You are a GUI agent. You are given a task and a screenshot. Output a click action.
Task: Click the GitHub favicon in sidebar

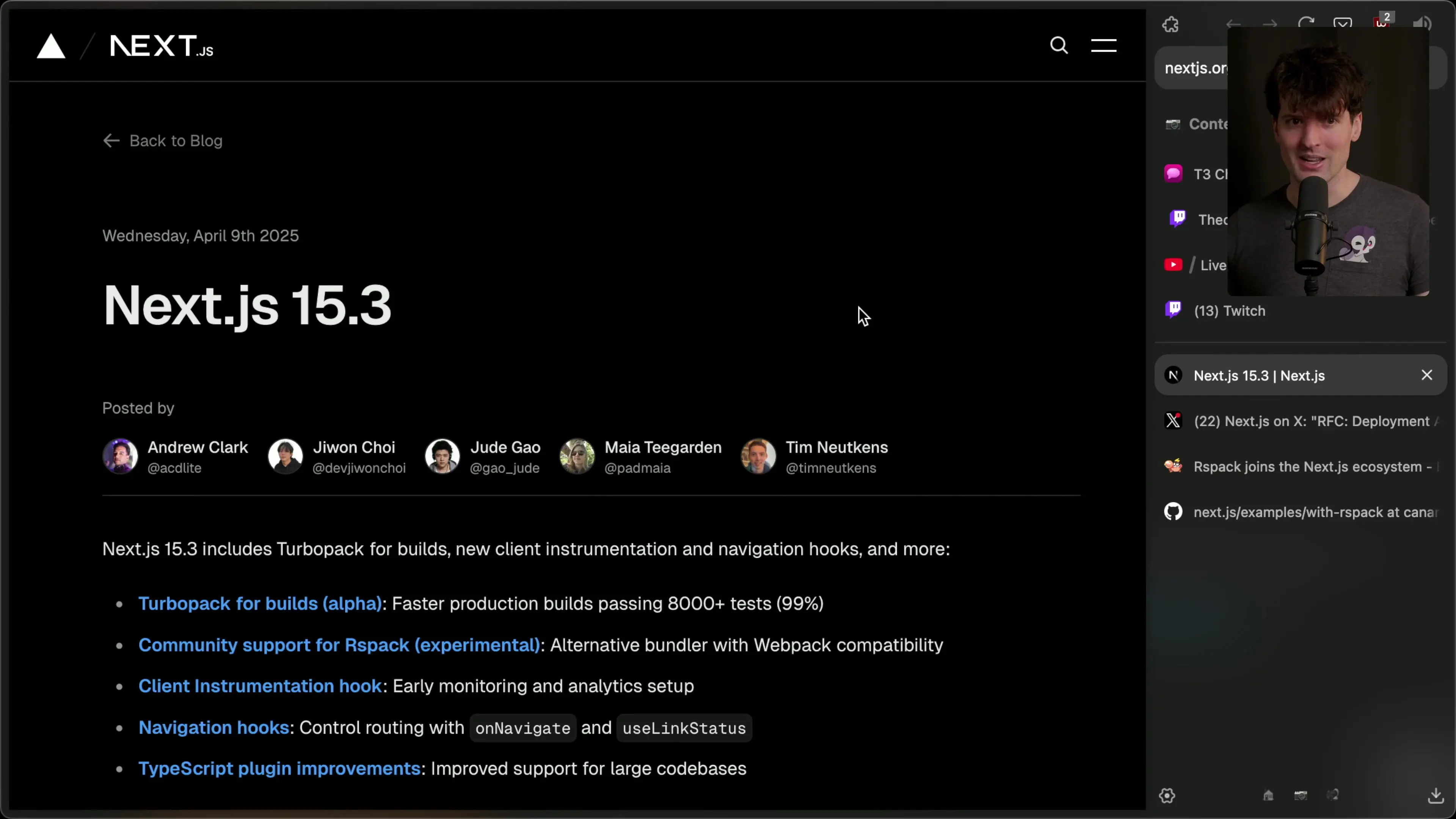pyautogui.click(x=1174, y=512)
